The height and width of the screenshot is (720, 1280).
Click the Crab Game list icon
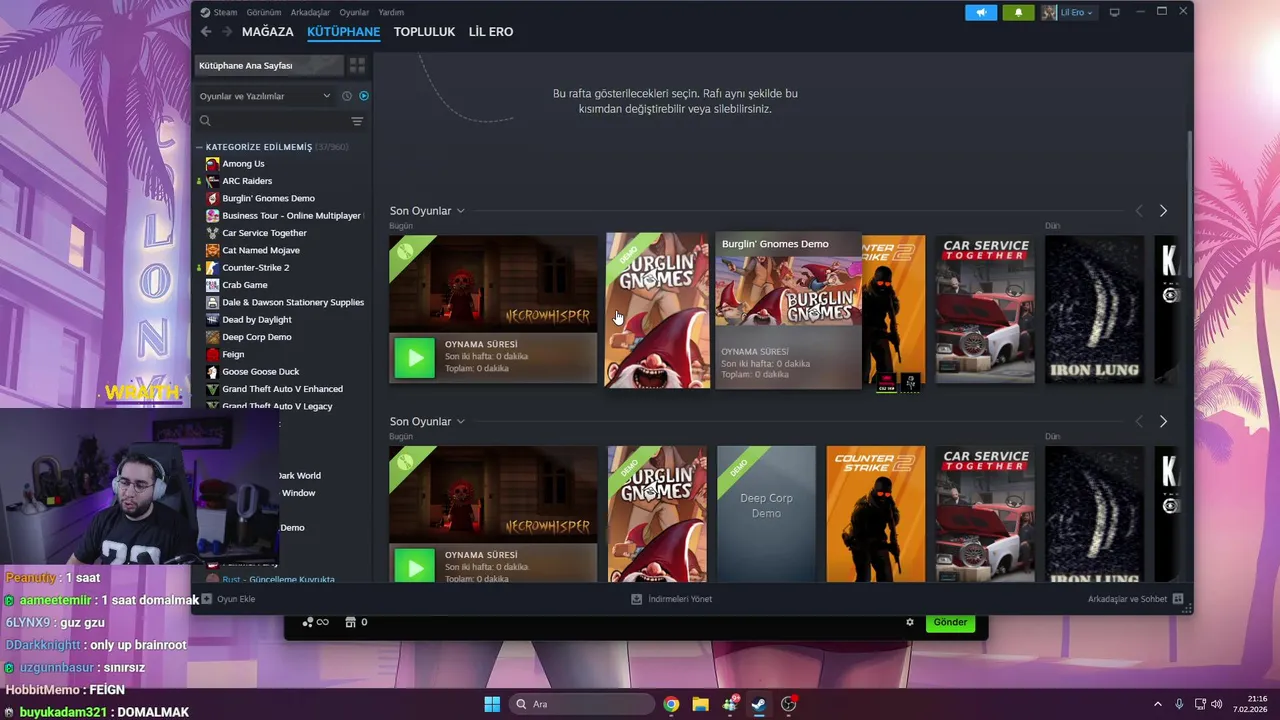point(212,285)
